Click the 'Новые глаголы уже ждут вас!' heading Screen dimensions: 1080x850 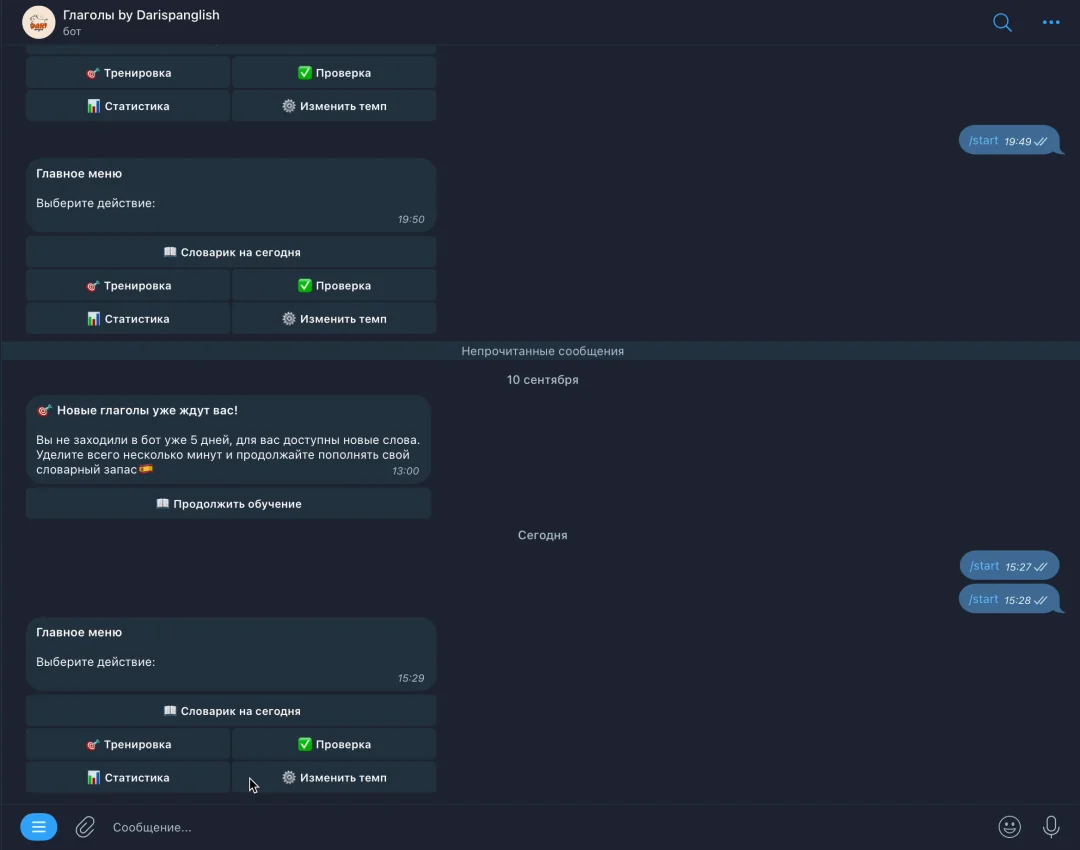[147, 410]
